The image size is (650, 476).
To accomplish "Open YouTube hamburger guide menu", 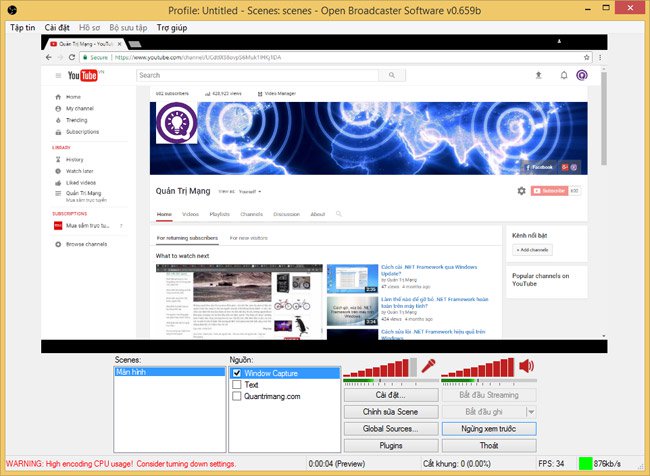I will coord(58,75).
